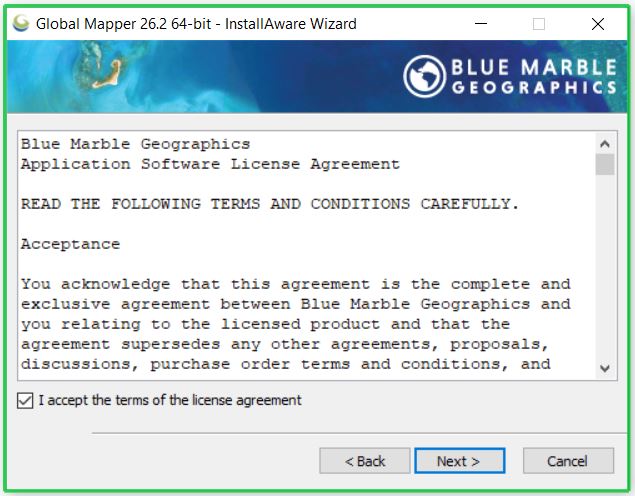Click the Global Mapper icon in title bar
635x496 pixels.
click(20, 23)
